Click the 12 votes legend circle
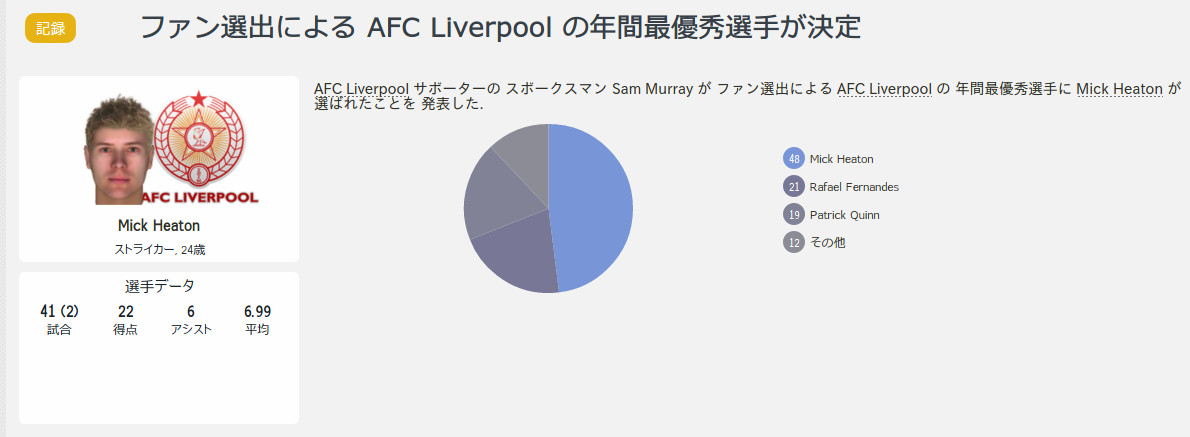The image size is (1190, 437). coord(794,243)
